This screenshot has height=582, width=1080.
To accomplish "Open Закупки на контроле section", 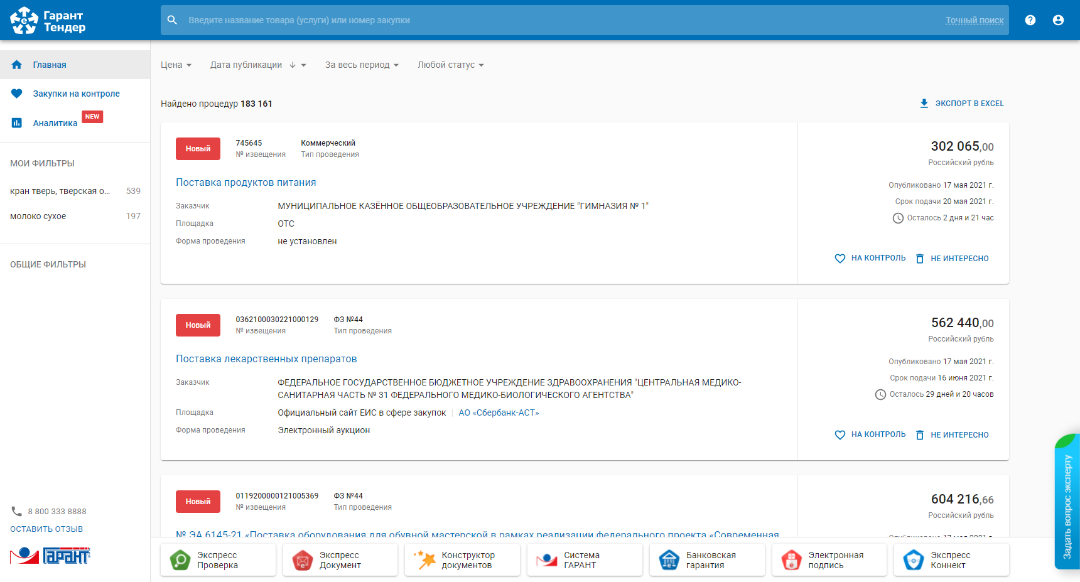I will click(x=75, y=94).
